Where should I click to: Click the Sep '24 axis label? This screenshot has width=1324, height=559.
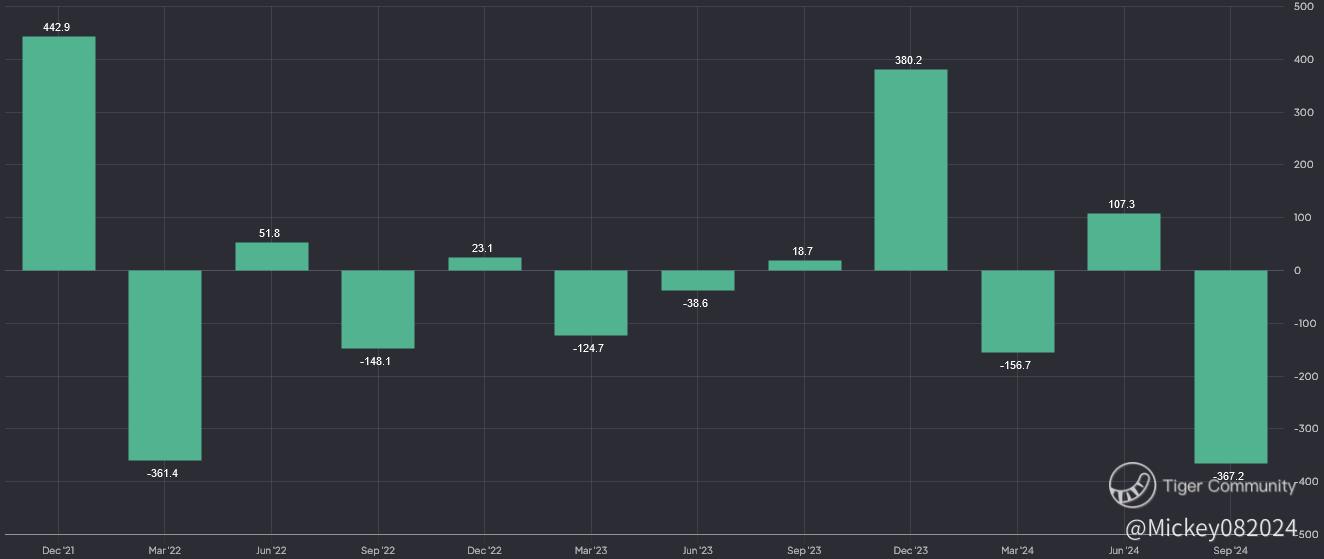(1231, 550)
